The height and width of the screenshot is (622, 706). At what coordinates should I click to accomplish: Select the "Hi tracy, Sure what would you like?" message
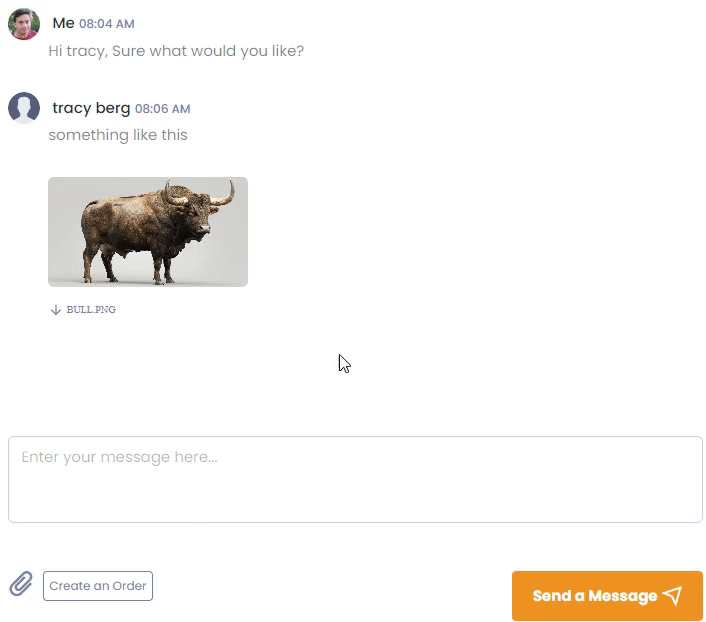[x=176, y=51]
